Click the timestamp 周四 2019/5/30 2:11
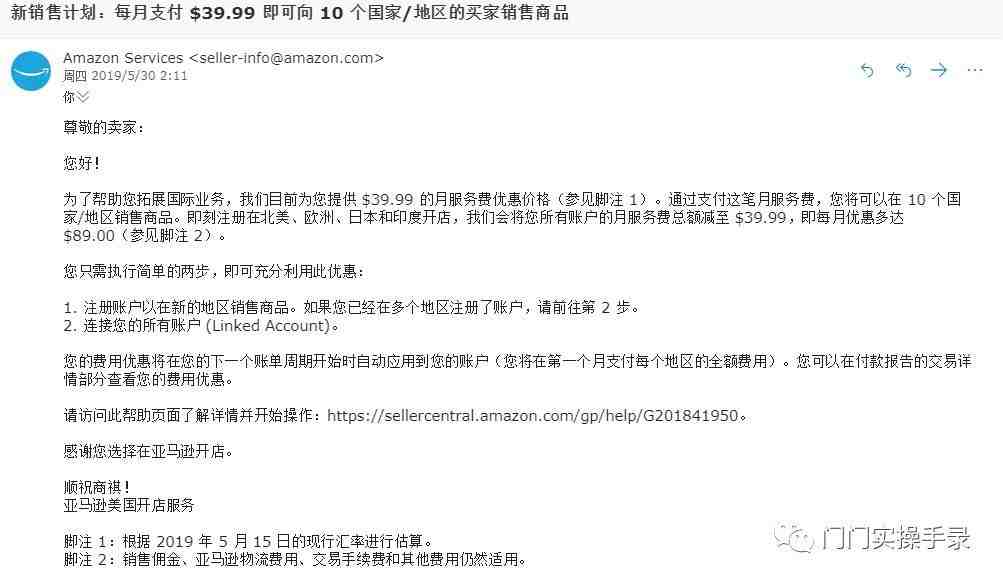 (125, 75)
